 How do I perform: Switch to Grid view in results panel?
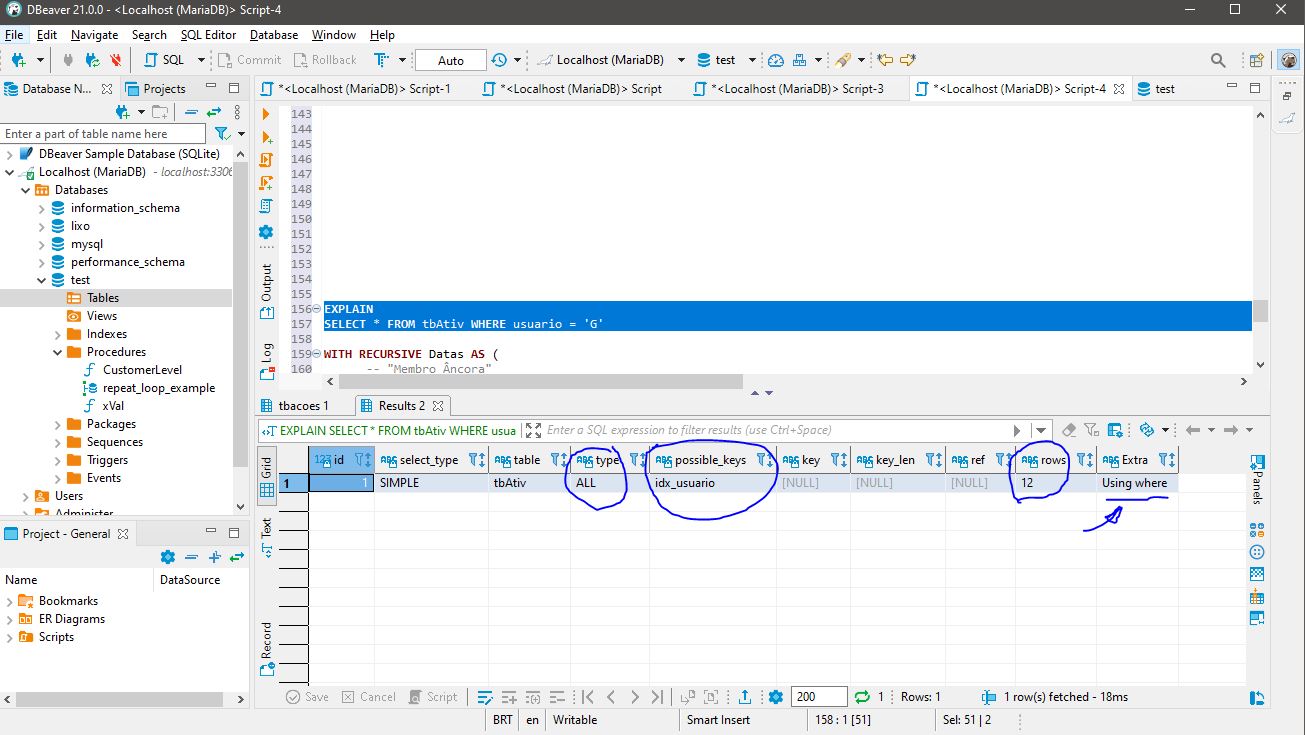click(267, 478)
